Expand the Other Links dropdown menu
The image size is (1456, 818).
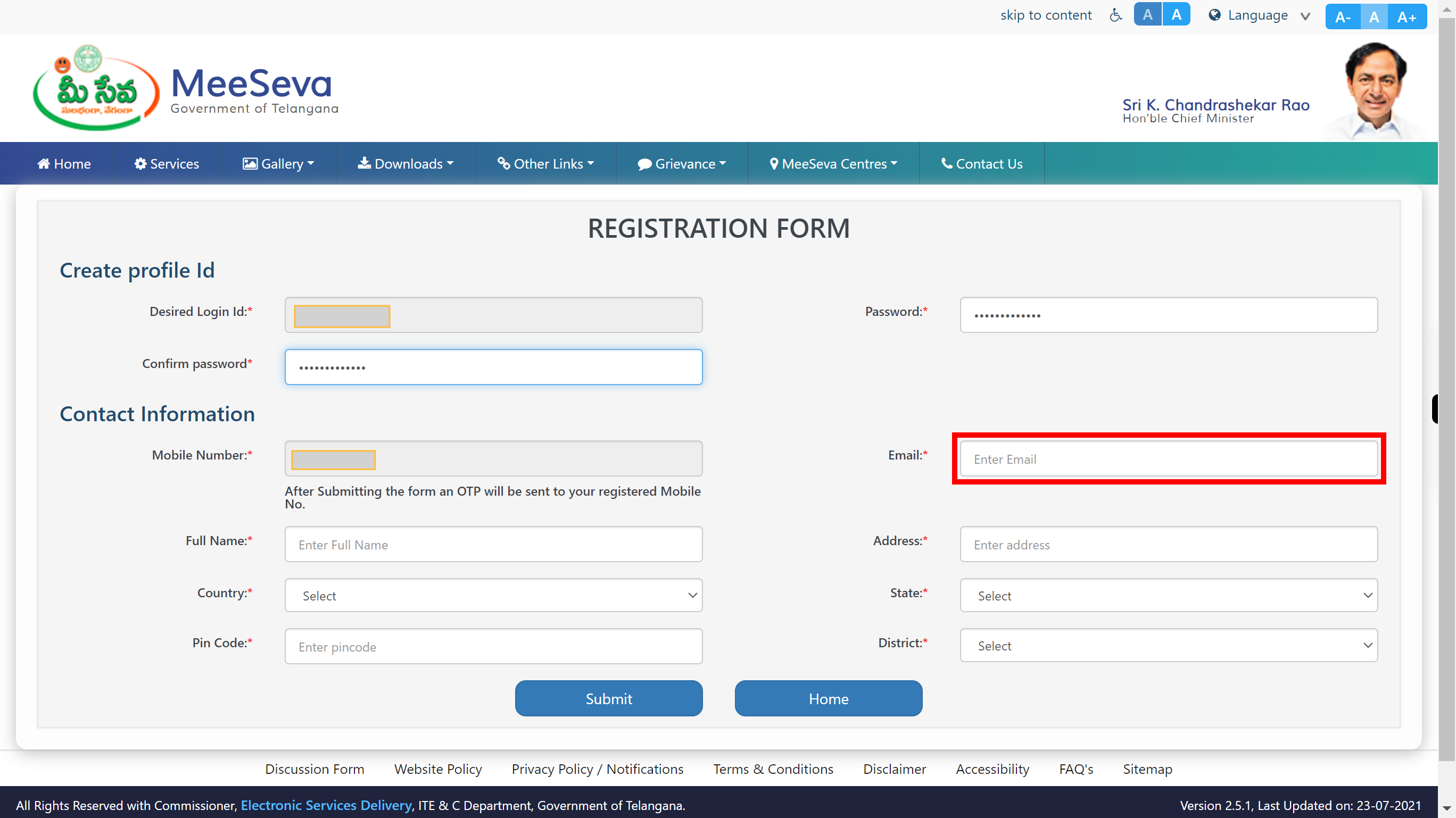point(545,164)
